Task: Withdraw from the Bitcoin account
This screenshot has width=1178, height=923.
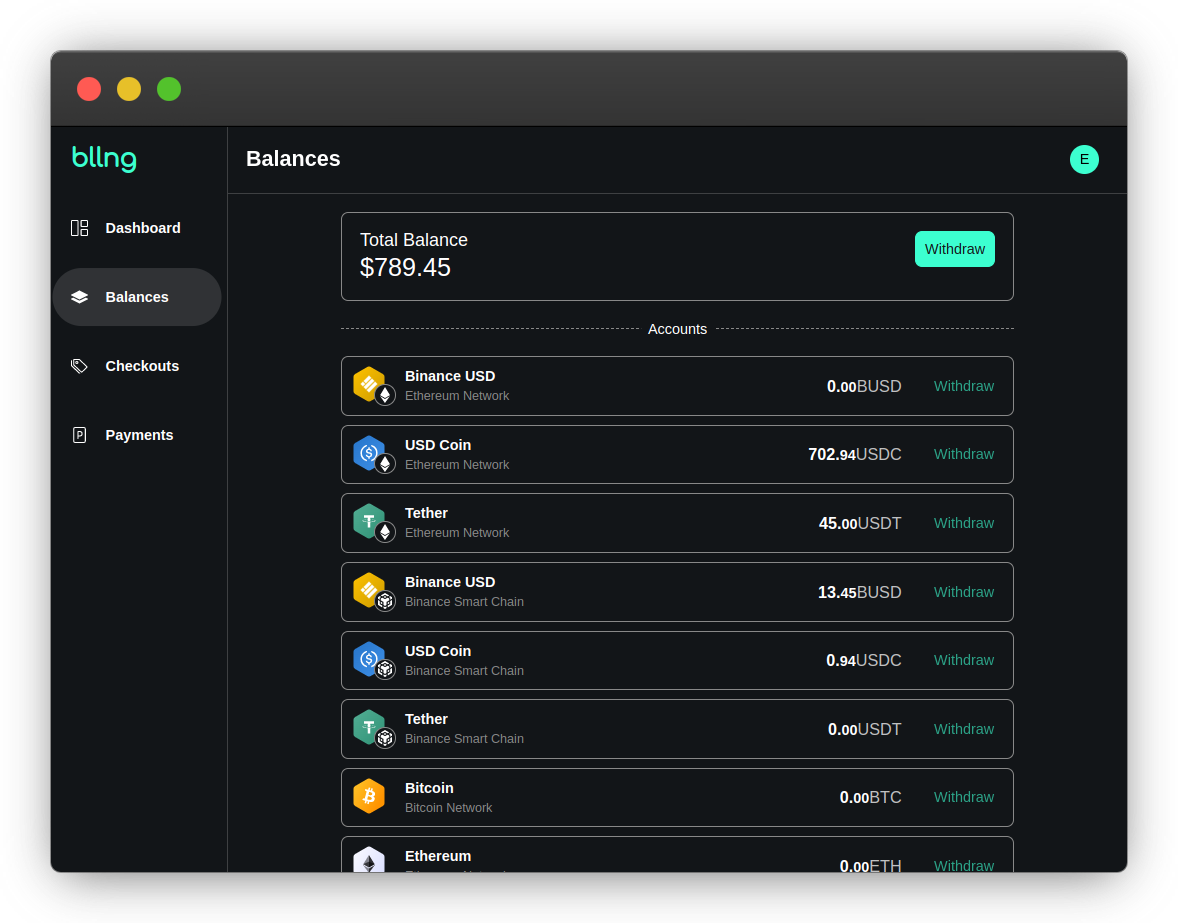Action: pyautogui.click(x=963, y=798)
